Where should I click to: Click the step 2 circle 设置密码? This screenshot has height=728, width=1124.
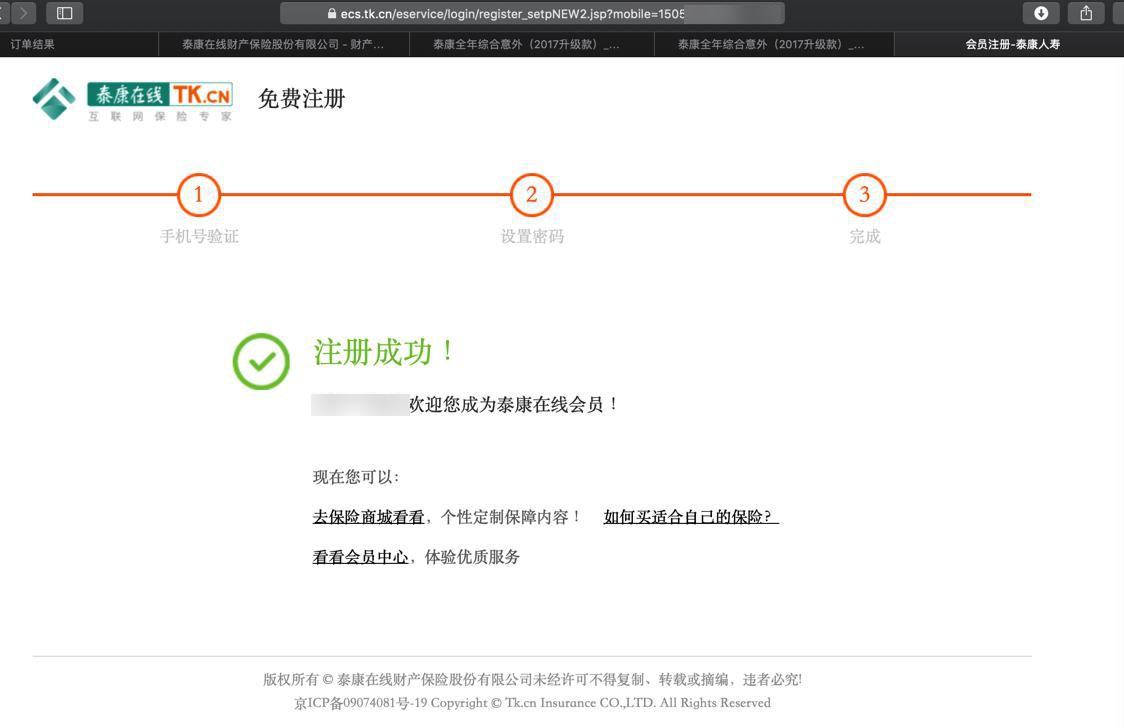pos(531,194)
